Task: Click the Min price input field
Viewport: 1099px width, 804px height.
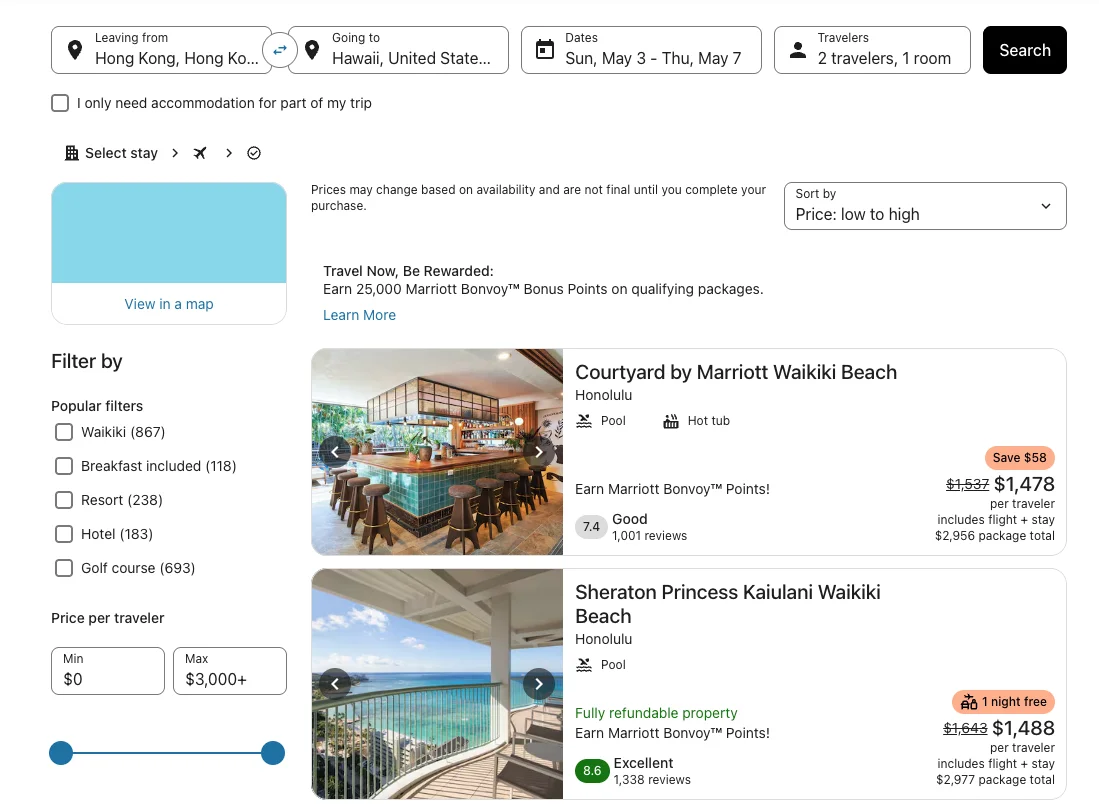Action: [x=108, y=671]
